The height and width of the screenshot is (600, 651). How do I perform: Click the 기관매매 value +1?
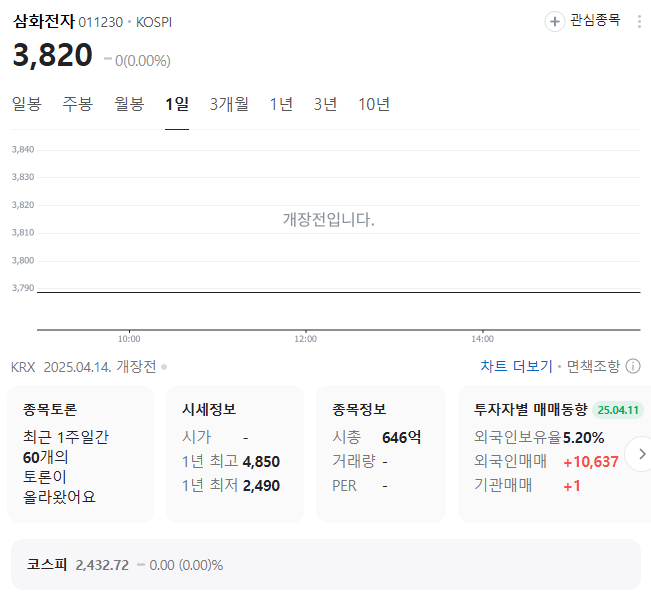572,486
